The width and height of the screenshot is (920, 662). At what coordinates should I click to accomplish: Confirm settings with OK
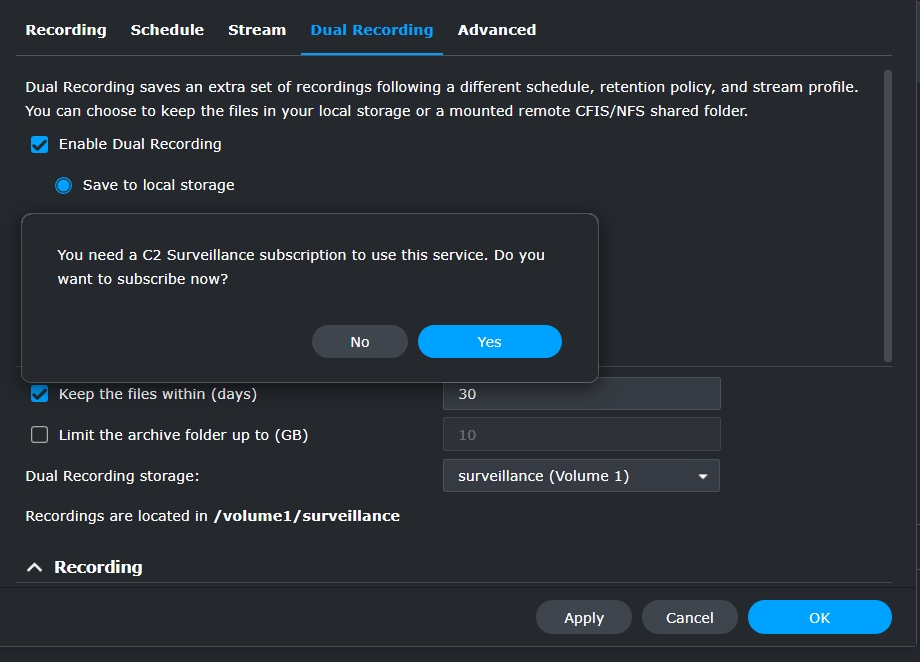(819, 618)
